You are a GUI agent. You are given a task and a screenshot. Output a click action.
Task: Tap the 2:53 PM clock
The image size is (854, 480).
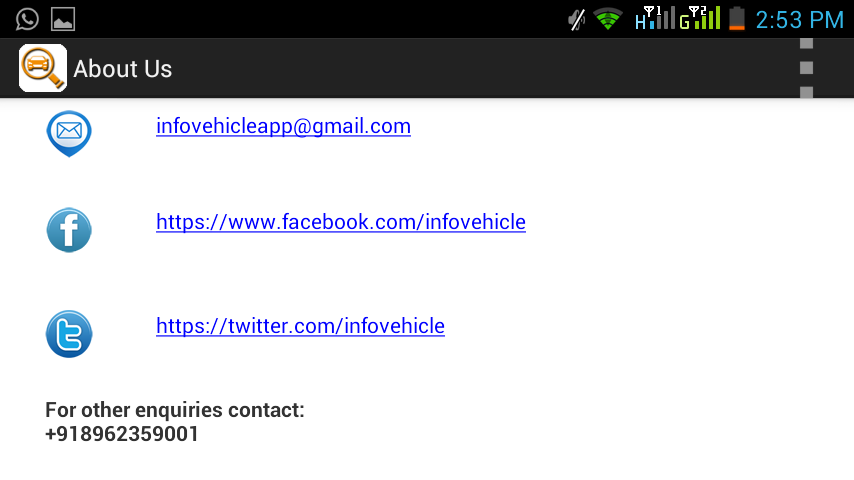coord(800,20)
